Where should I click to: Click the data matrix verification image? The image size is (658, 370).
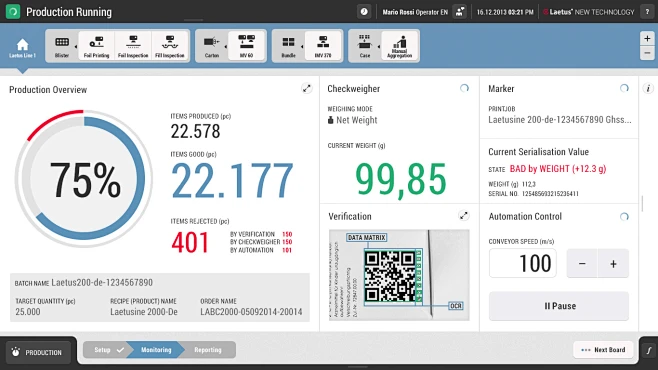click(399, 275)
